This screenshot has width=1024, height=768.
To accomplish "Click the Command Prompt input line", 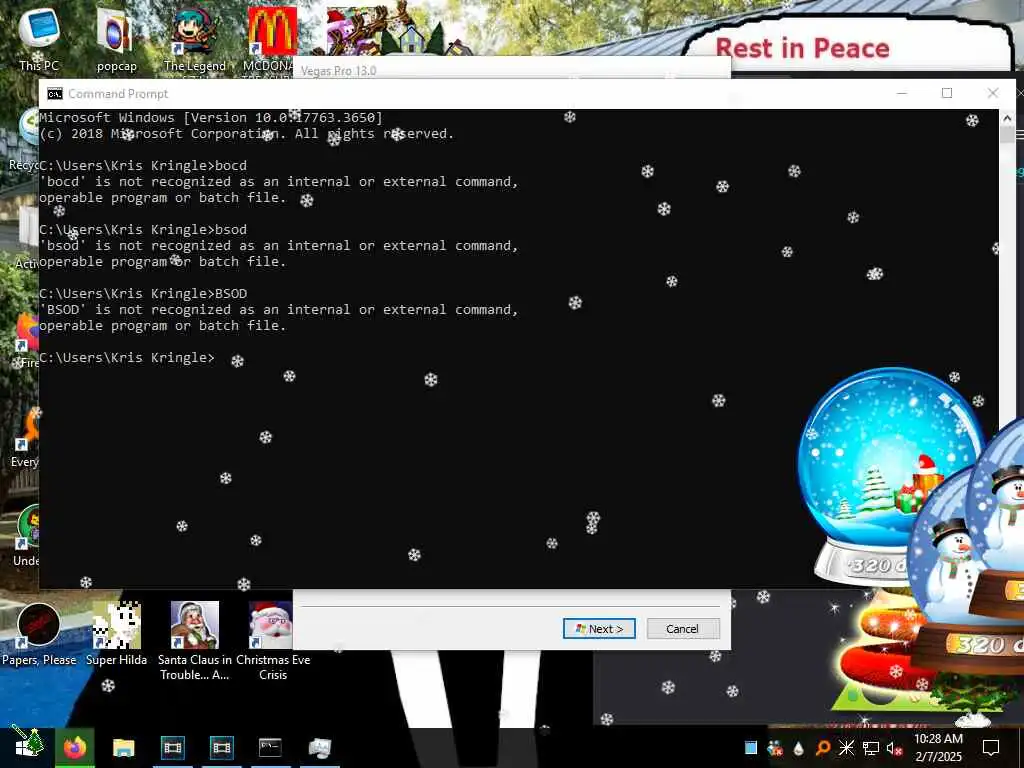I will click(127, 358).
